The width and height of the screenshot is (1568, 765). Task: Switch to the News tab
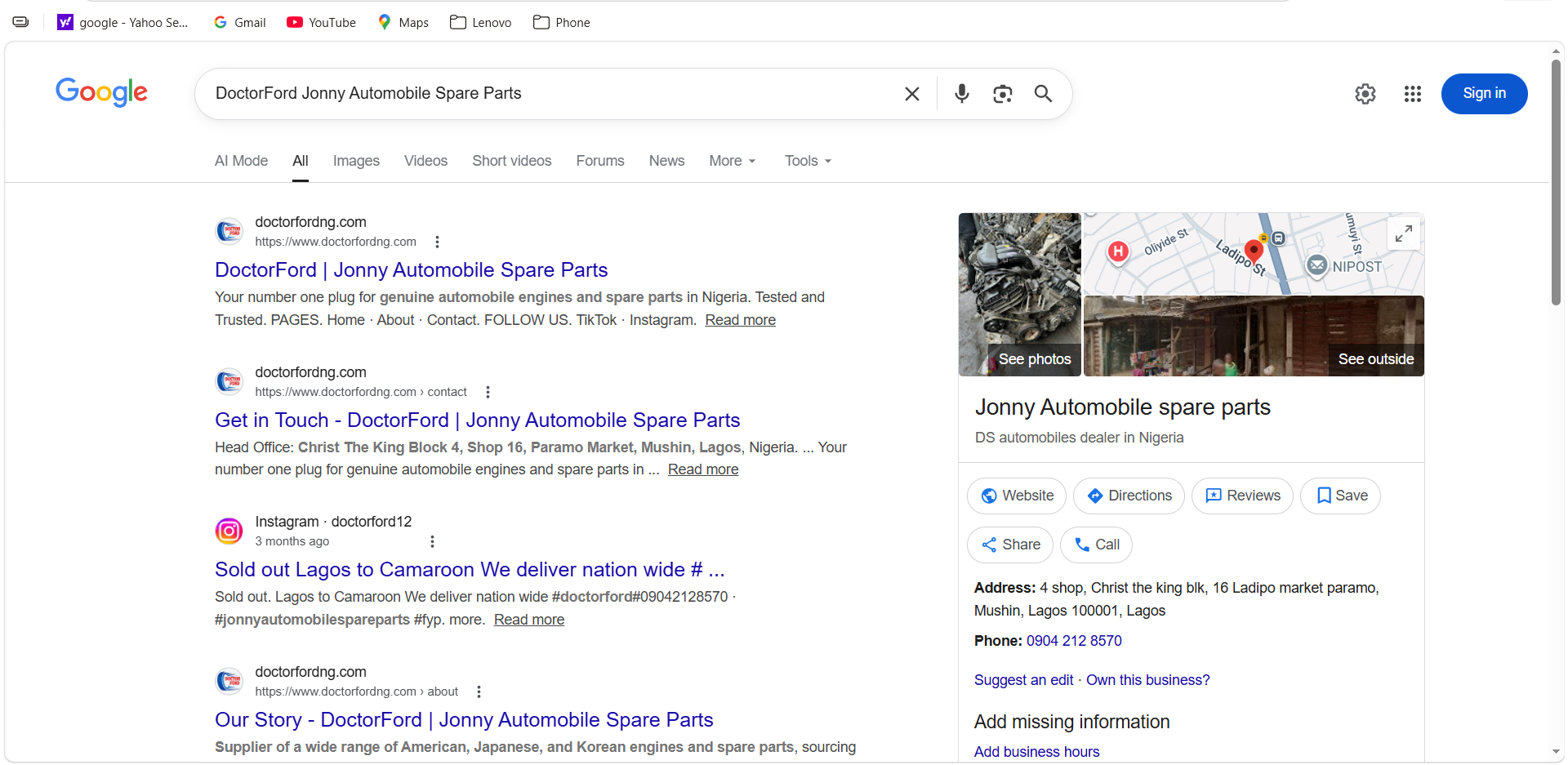click(666, 161)
